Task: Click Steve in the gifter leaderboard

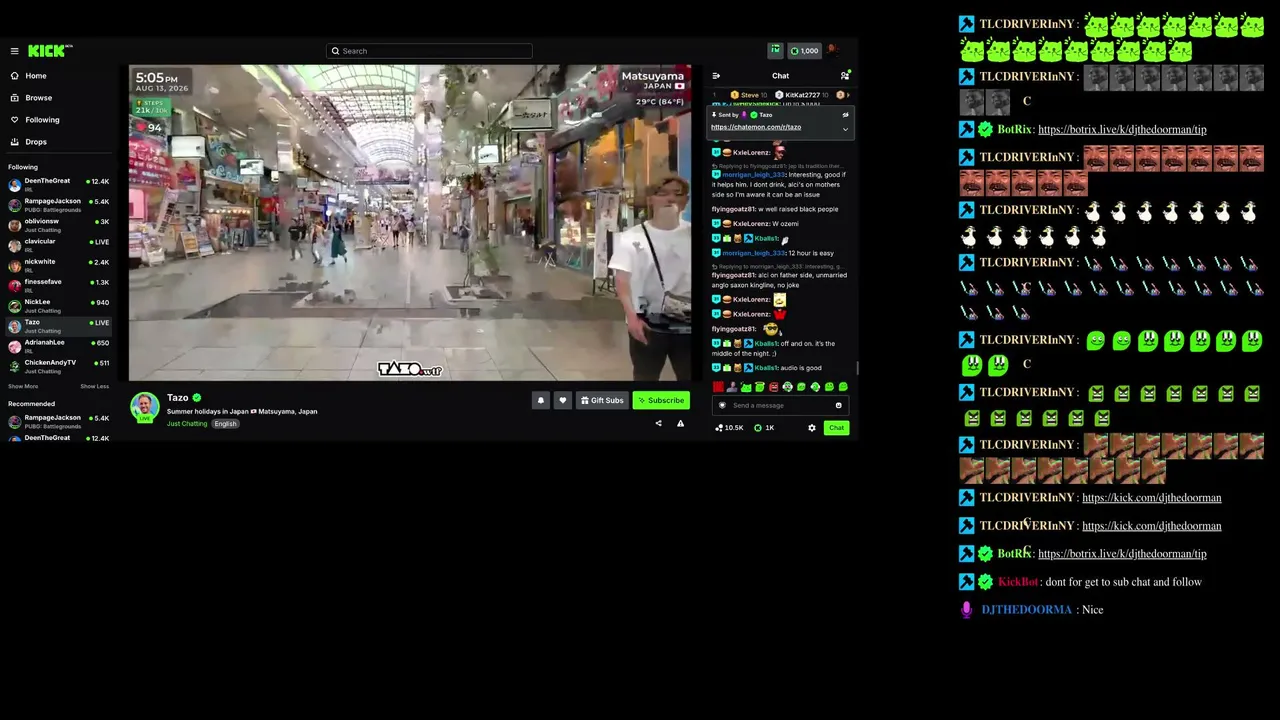Action: (x=749, y=95)
